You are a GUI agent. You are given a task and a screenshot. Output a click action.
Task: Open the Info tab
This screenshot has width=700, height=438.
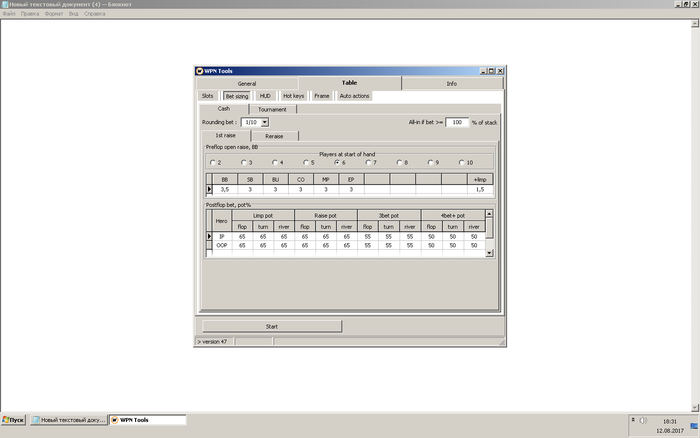tap(451, 84)
